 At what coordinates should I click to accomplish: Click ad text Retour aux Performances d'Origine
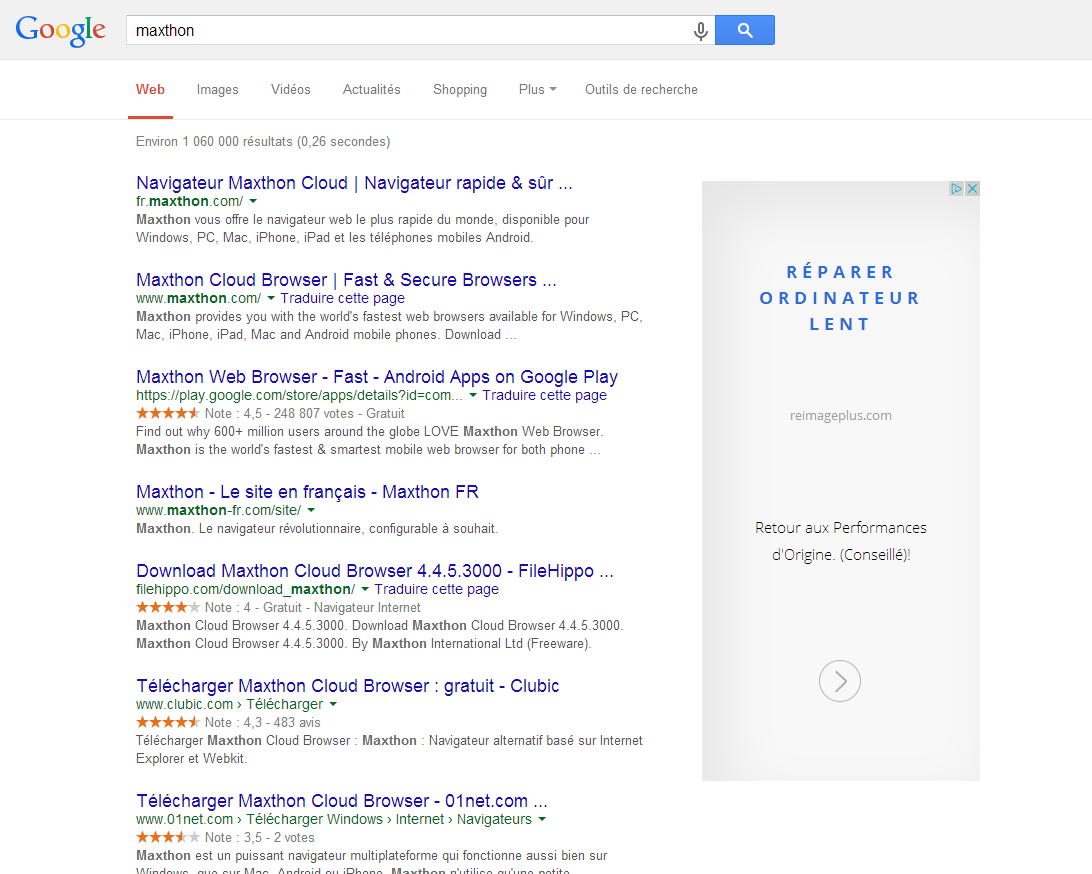(x=841, y=541)
